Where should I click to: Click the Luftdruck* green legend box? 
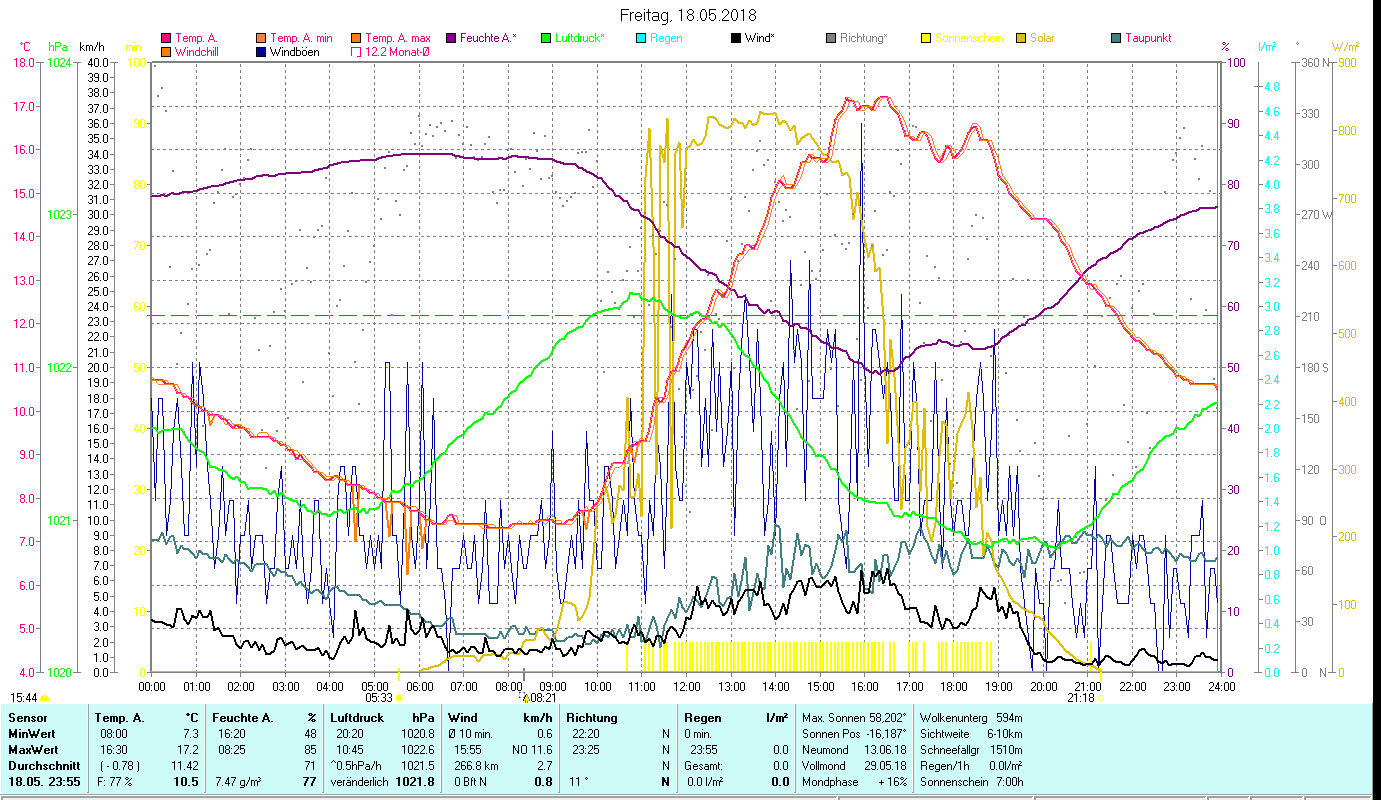(546, 38)
